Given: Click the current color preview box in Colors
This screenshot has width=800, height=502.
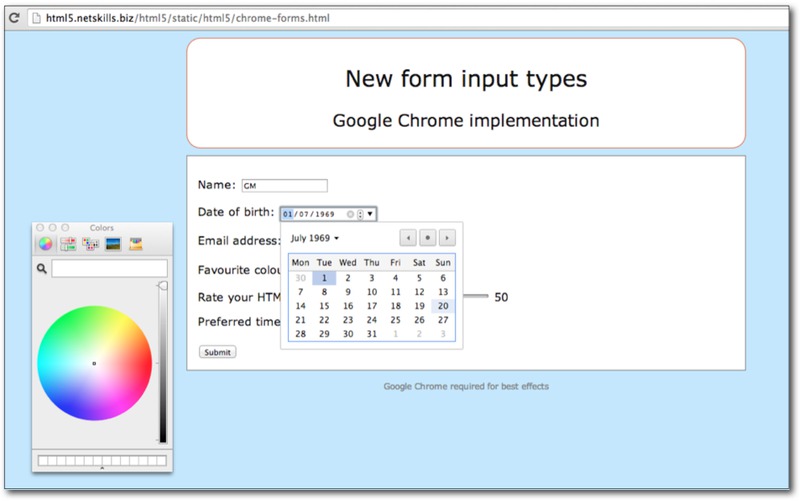Looking at the screenshot, I should click(109, 268).
